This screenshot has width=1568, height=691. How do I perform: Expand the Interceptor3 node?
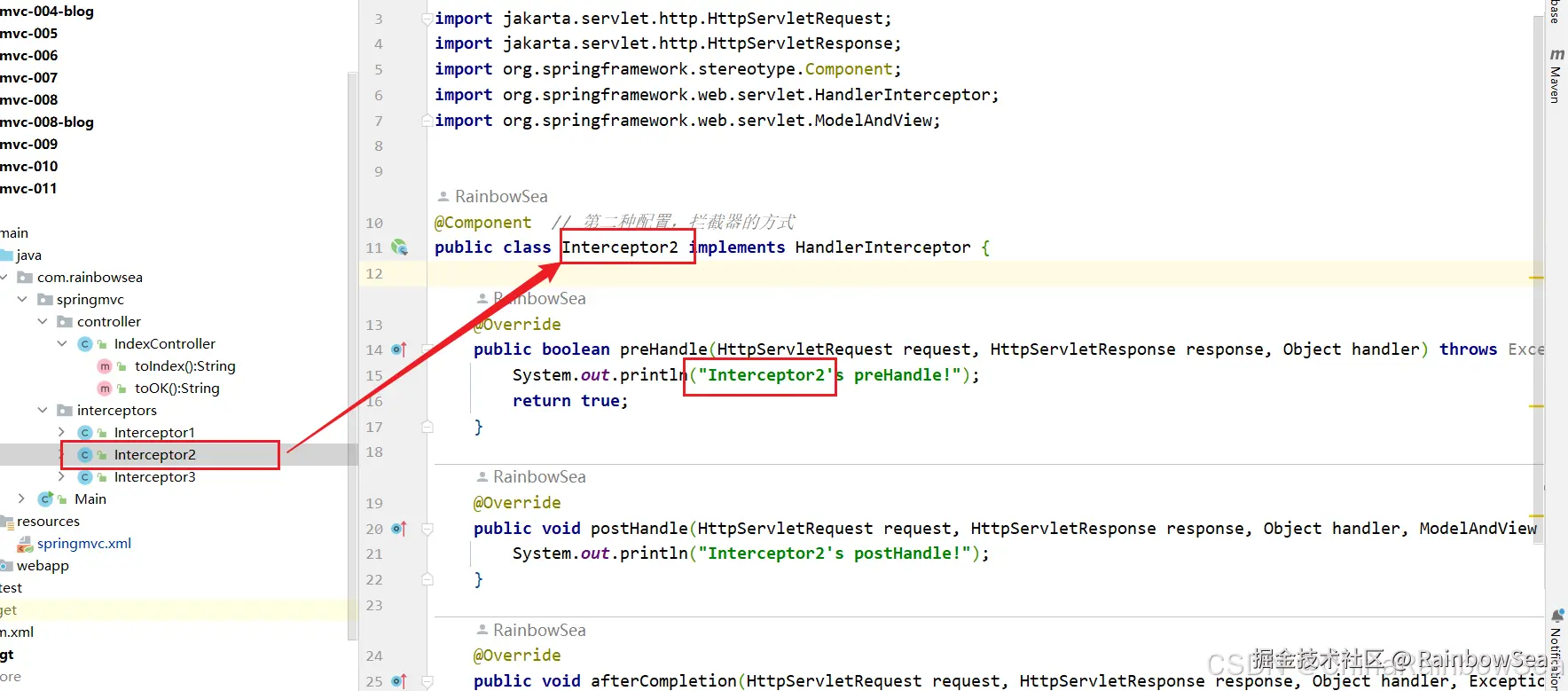[61, 477]
